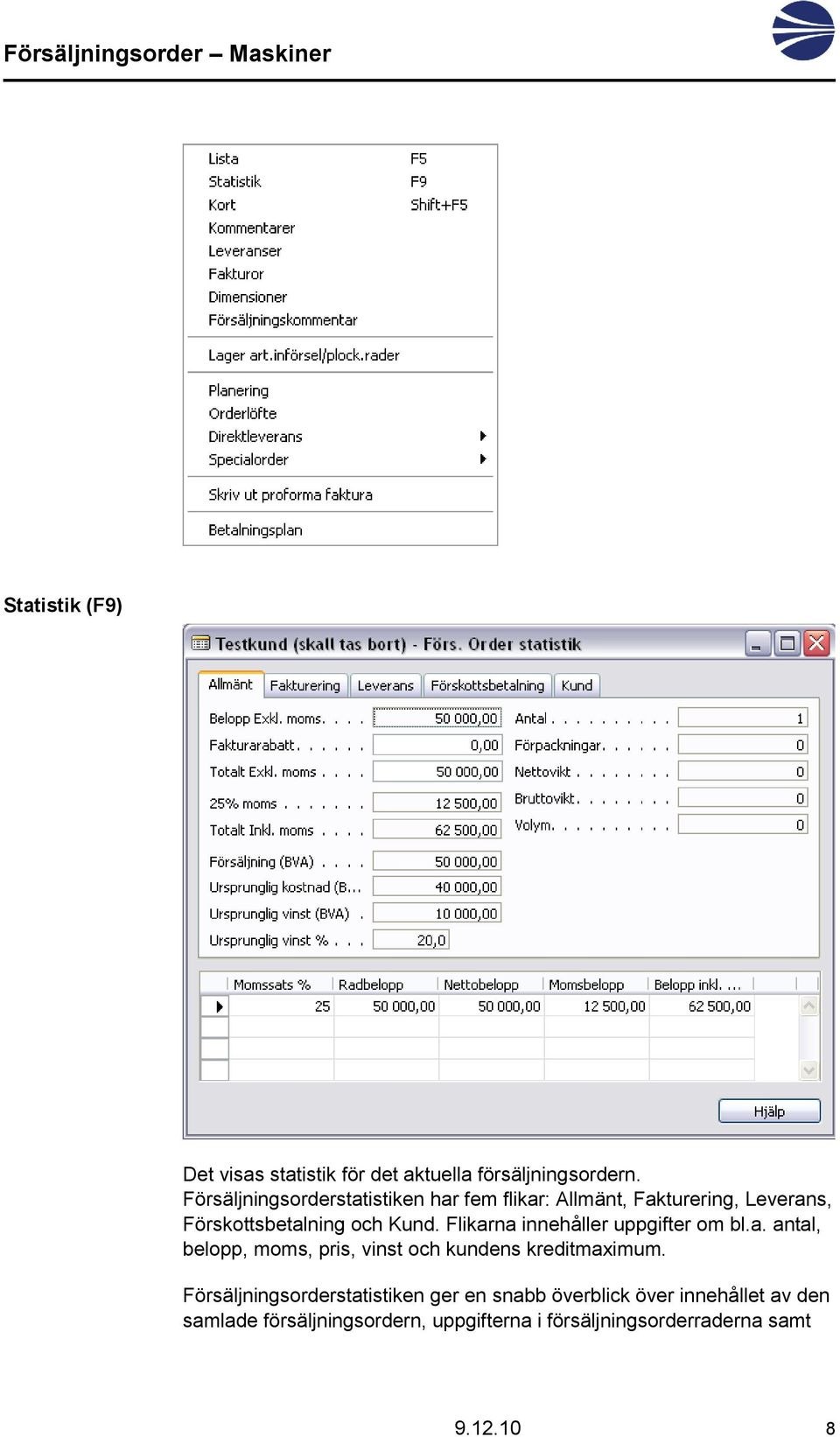Viewport: 840px width, 1437px height.
Task: Switch to the Fakturering tab
Action: pos(305,685)
